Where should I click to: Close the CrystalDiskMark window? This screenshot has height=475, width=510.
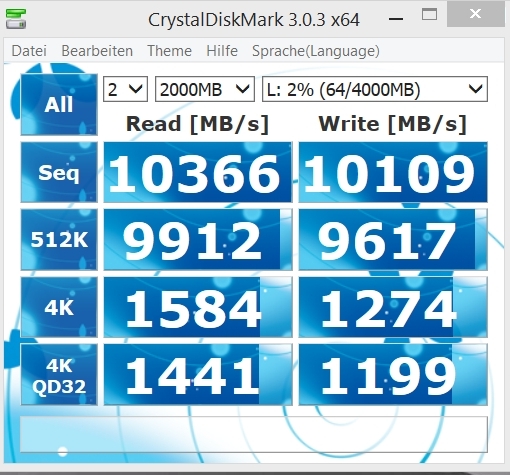tap(475, 14)
